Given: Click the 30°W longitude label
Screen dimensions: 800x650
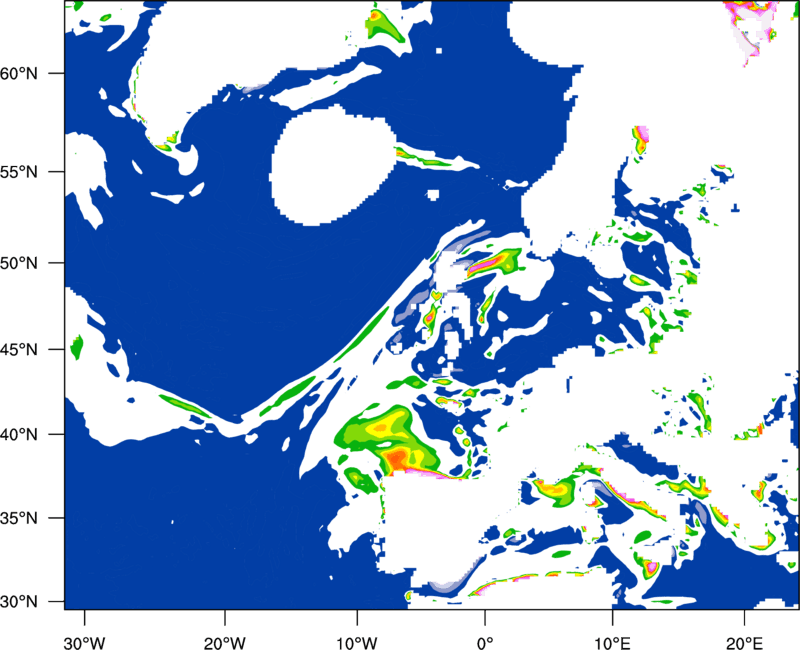Looking at the screenshot, I should coord(84,643).
